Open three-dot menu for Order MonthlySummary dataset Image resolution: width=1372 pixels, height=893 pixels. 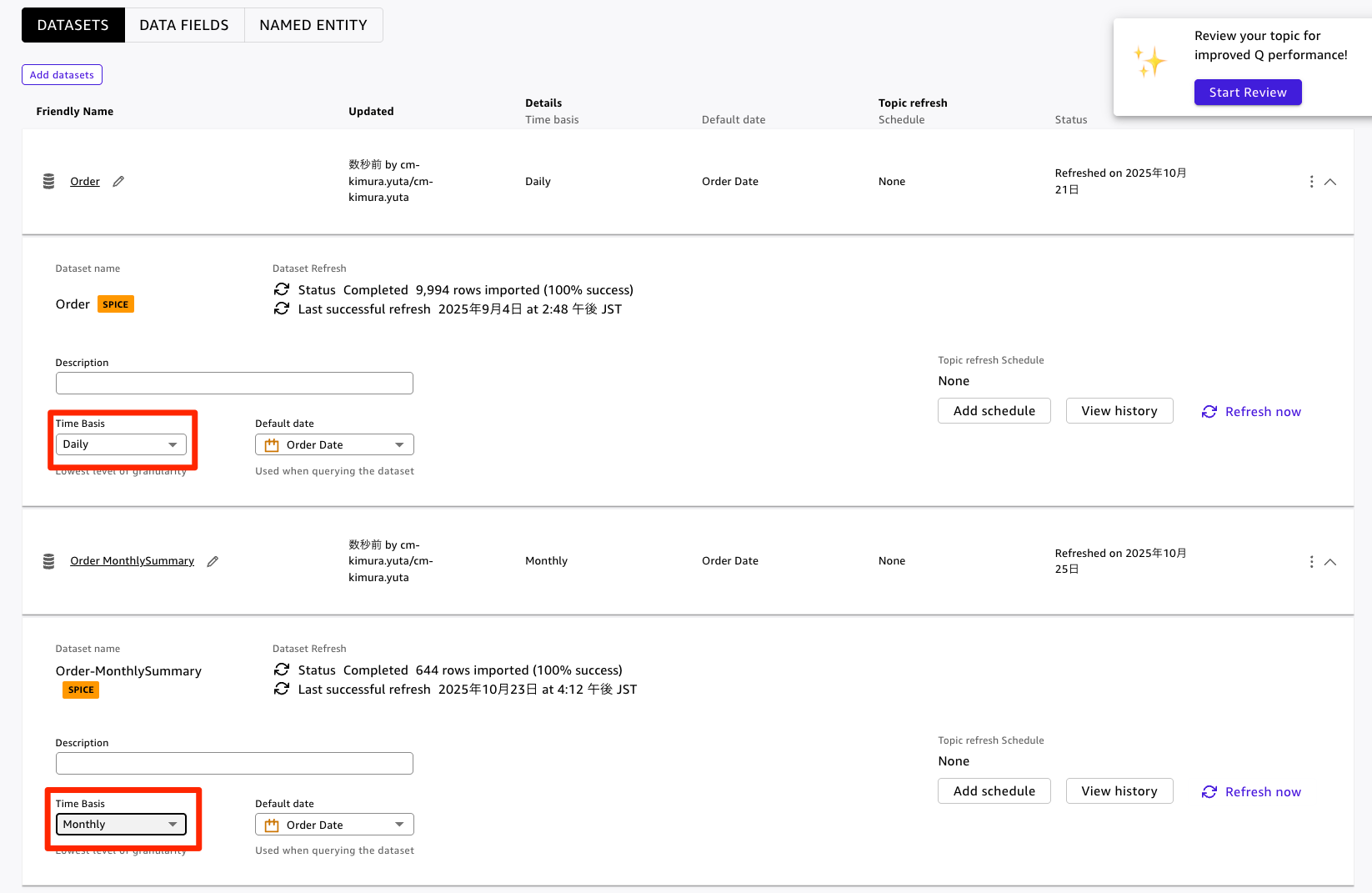click(1311, 562)
